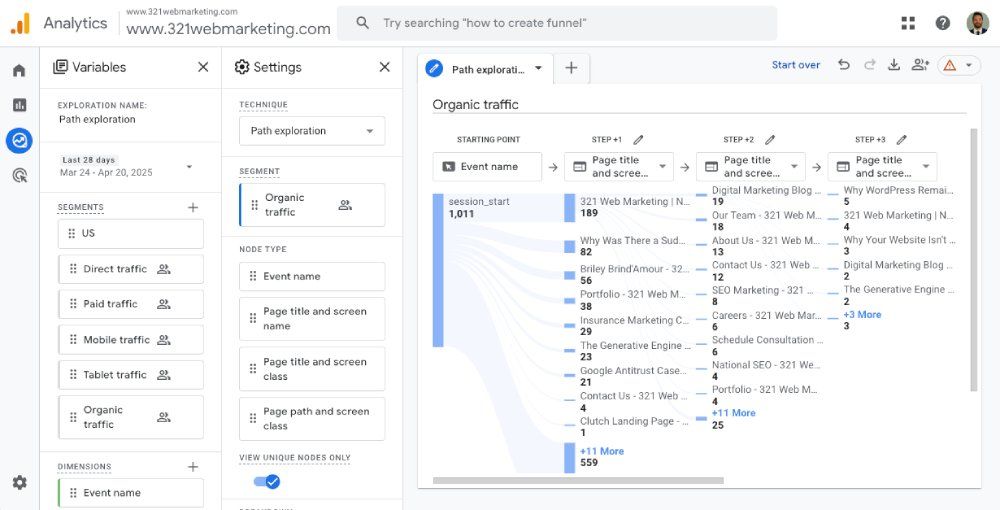
Task: Select the Path exploration tab
Action: 486,69
